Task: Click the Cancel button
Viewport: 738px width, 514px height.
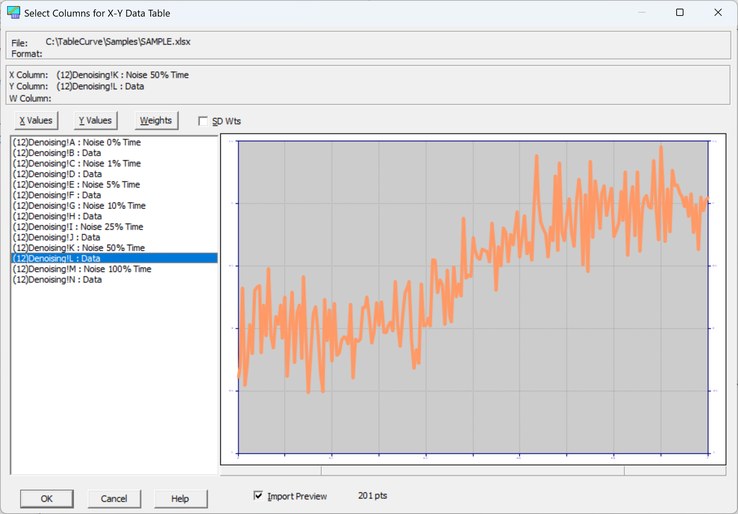Action: pyautogui.click(x=114, y=498)
